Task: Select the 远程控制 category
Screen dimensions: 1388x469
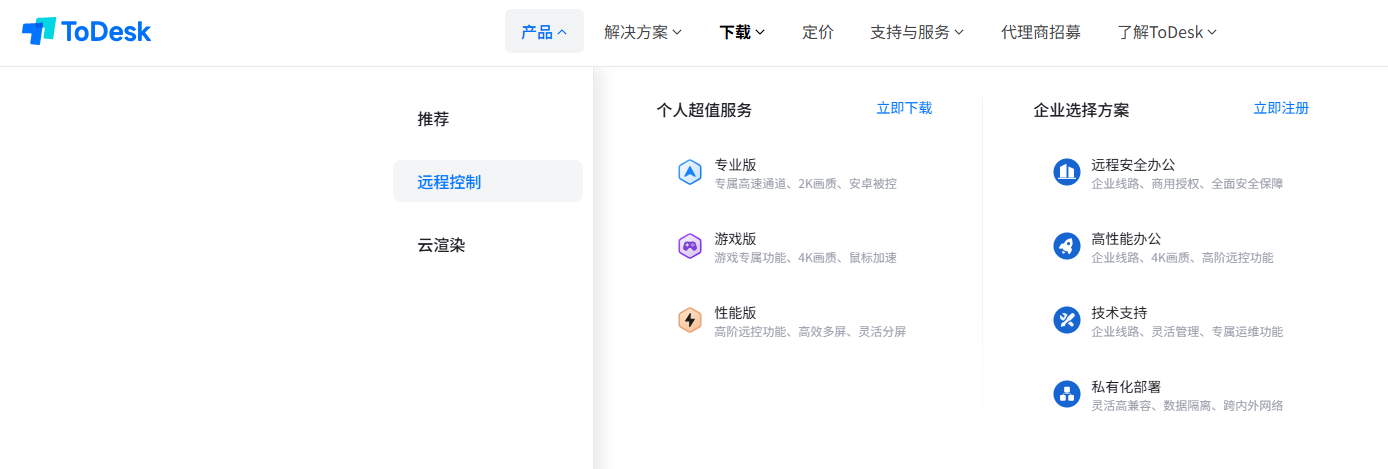Action: click(x=488, y=181)
